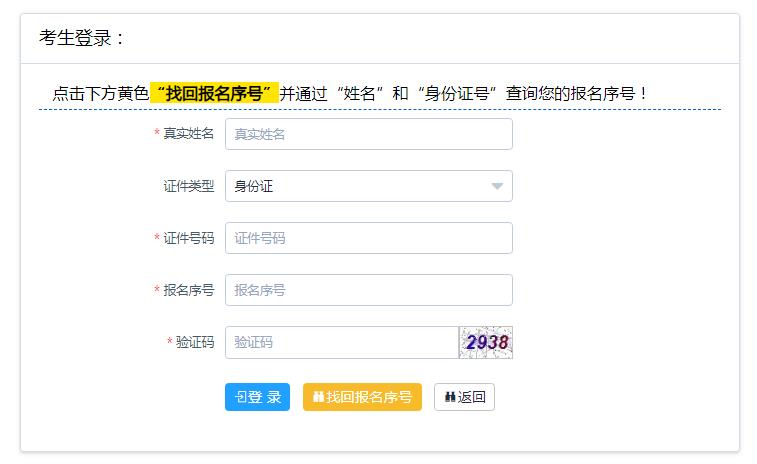The image size is (757, 464).
Task: Click the login arrow icon on 登录 button
Action: click(x=240, y=397)
